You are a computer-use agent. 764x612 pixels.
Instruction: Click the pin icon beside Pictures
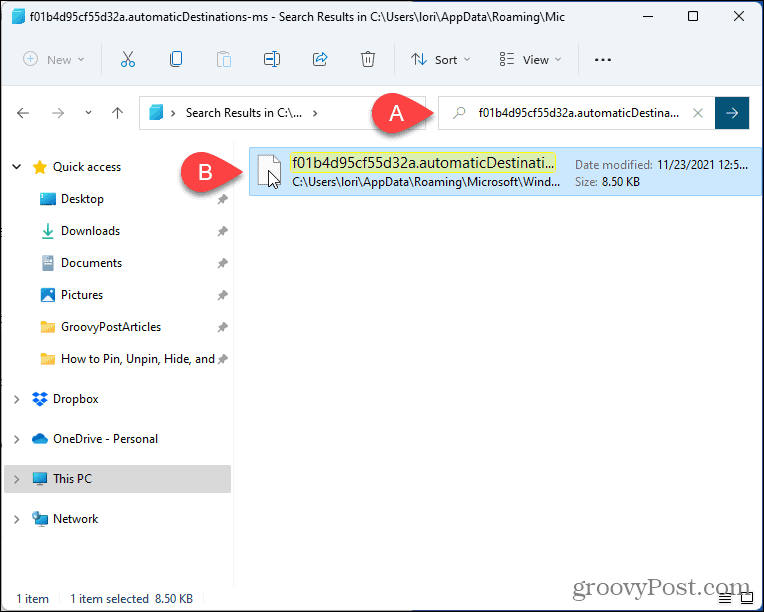pyautogui.click(x=222, y=295)
